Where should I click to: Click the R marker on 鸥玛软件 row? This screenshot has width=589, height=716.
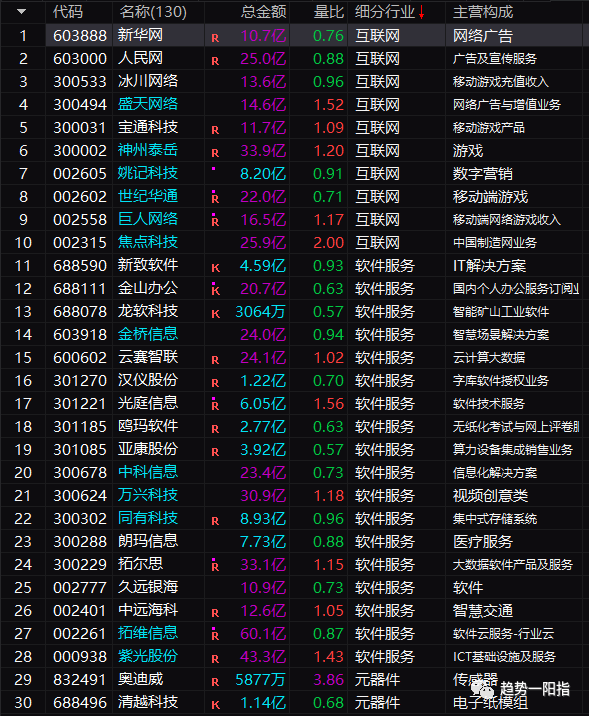pyautogui.click(x=215, y=429)
